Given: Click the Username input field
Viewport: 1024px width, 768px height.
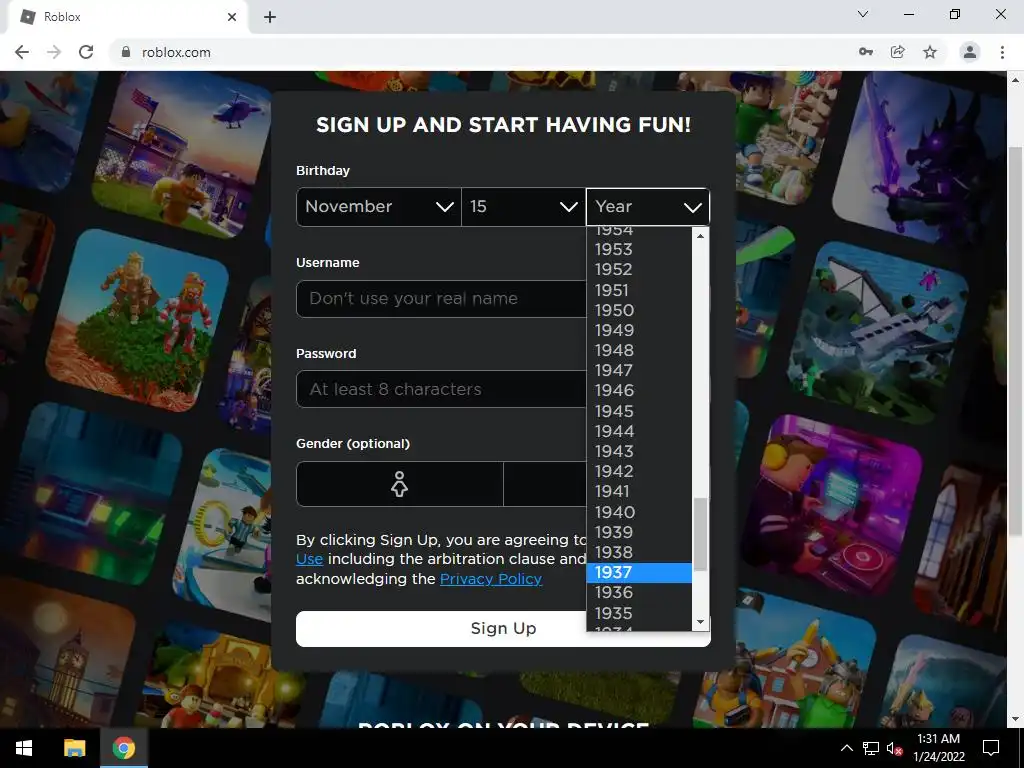Looking at the screenshot, I should tap(441, 299).
